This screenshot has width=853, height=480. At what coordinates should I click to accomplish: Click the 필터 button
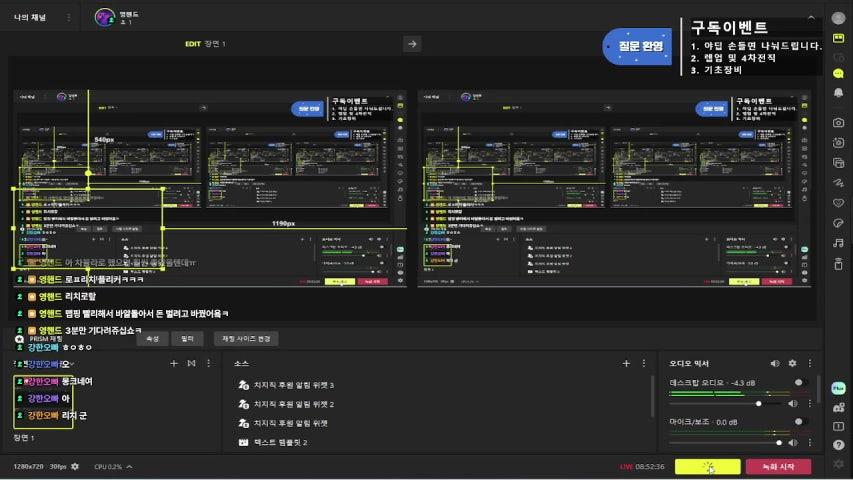[188, 339]
